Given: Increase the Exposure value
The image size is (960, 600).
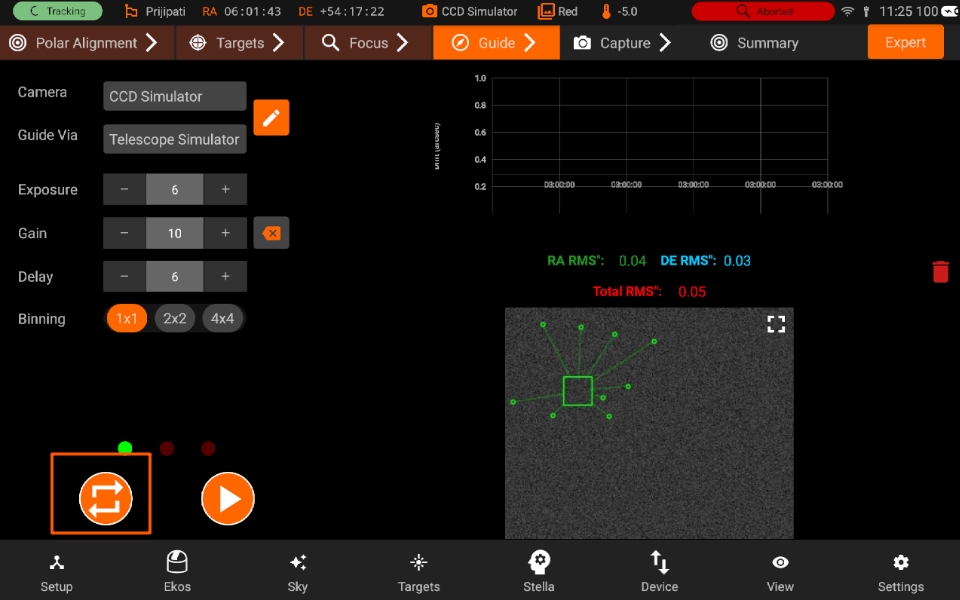Looking at the screenshot, I should pyautogui.click(x=225, y=189).
